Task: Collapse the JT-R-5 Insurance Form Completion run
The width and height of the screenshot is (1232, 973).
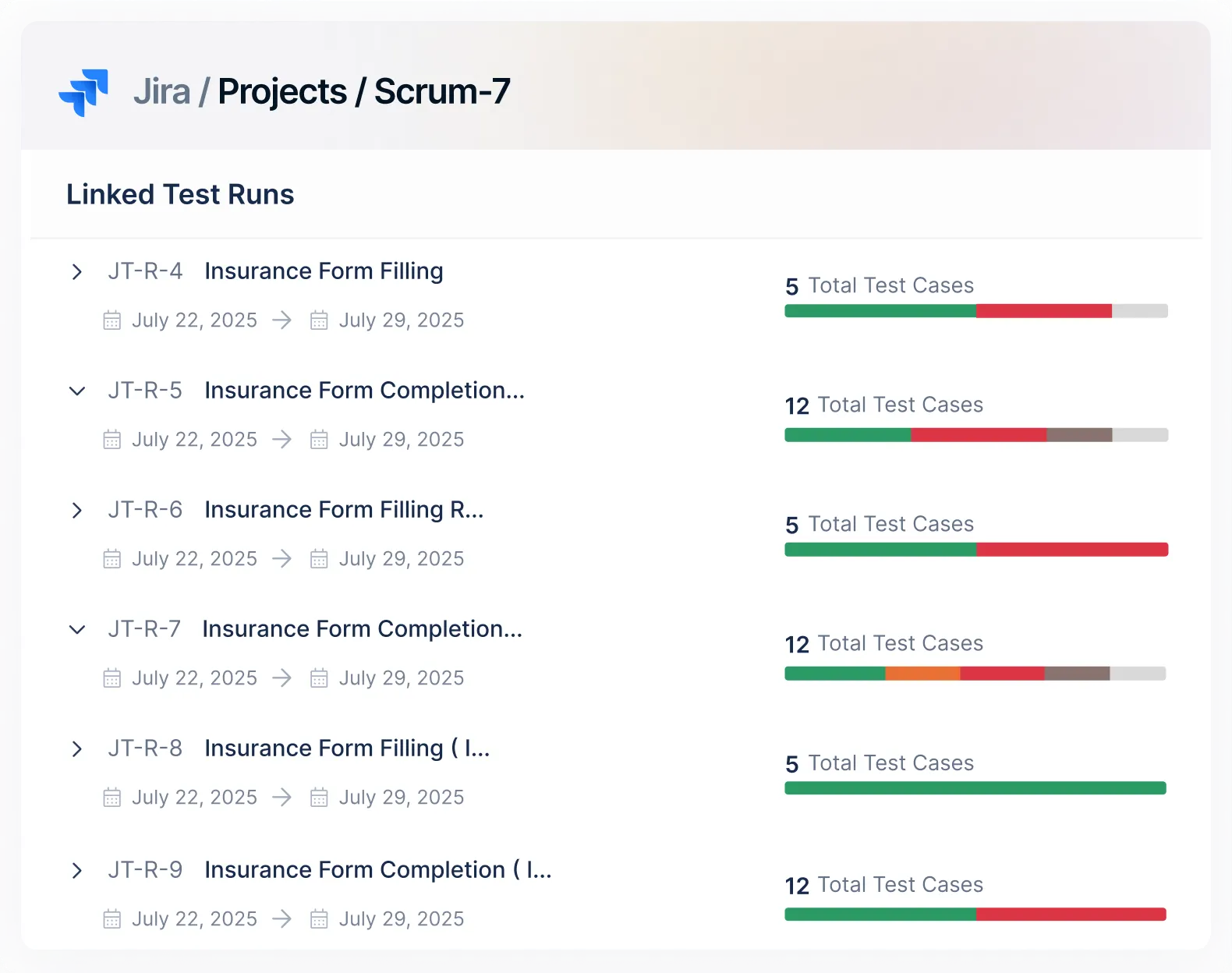Action: click(x=77, y=391)
